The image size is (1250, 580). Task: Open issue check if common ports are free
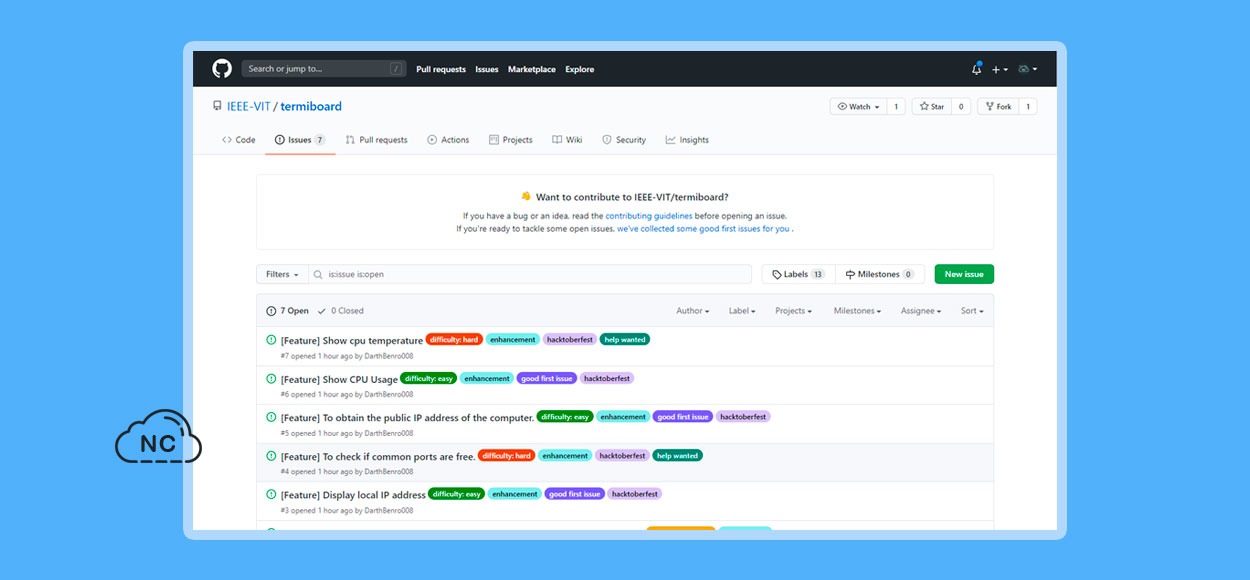378,457
